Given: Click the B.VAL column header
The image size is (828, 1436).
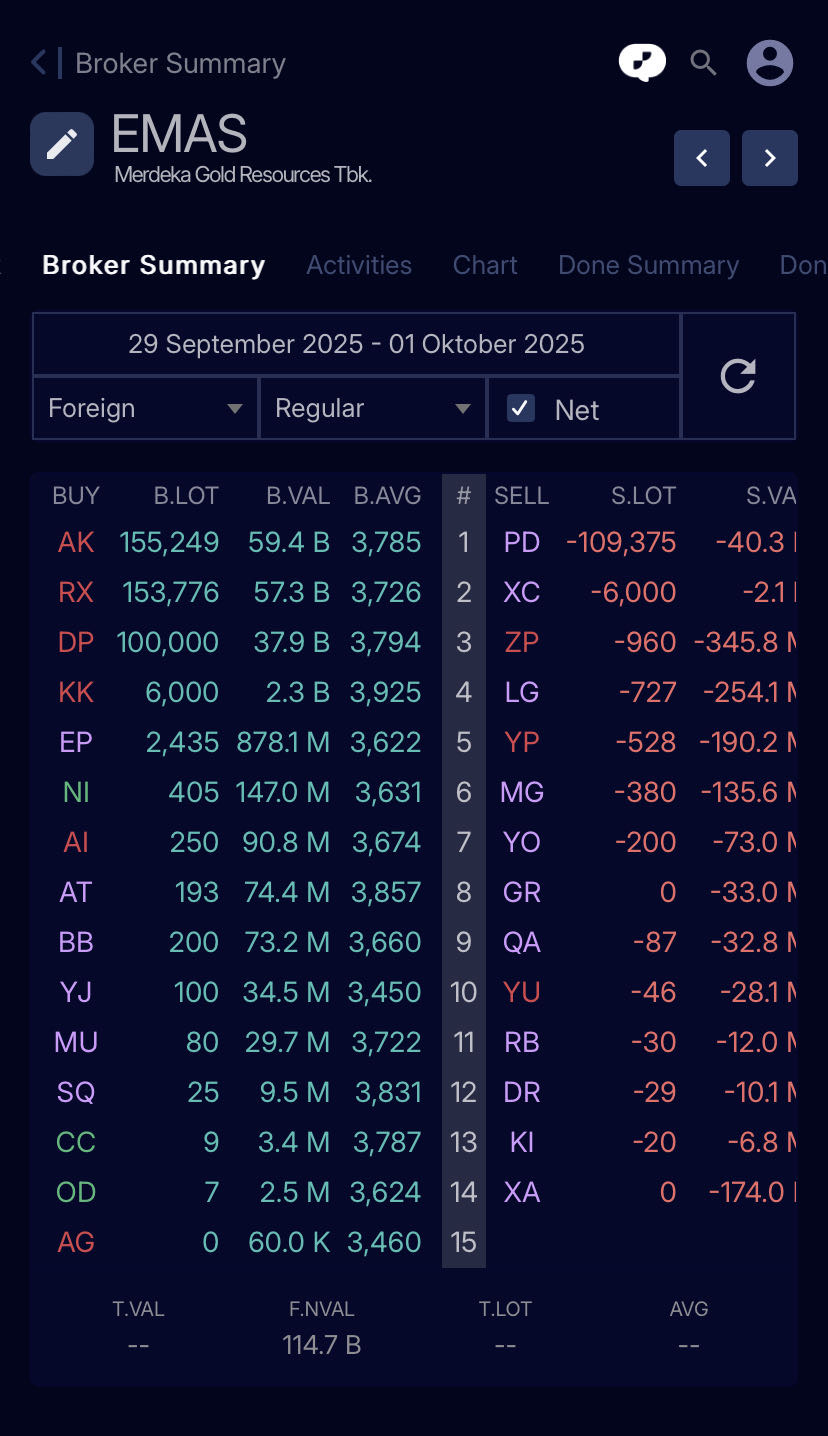Looking at the screenshot, I should [298, 495].
